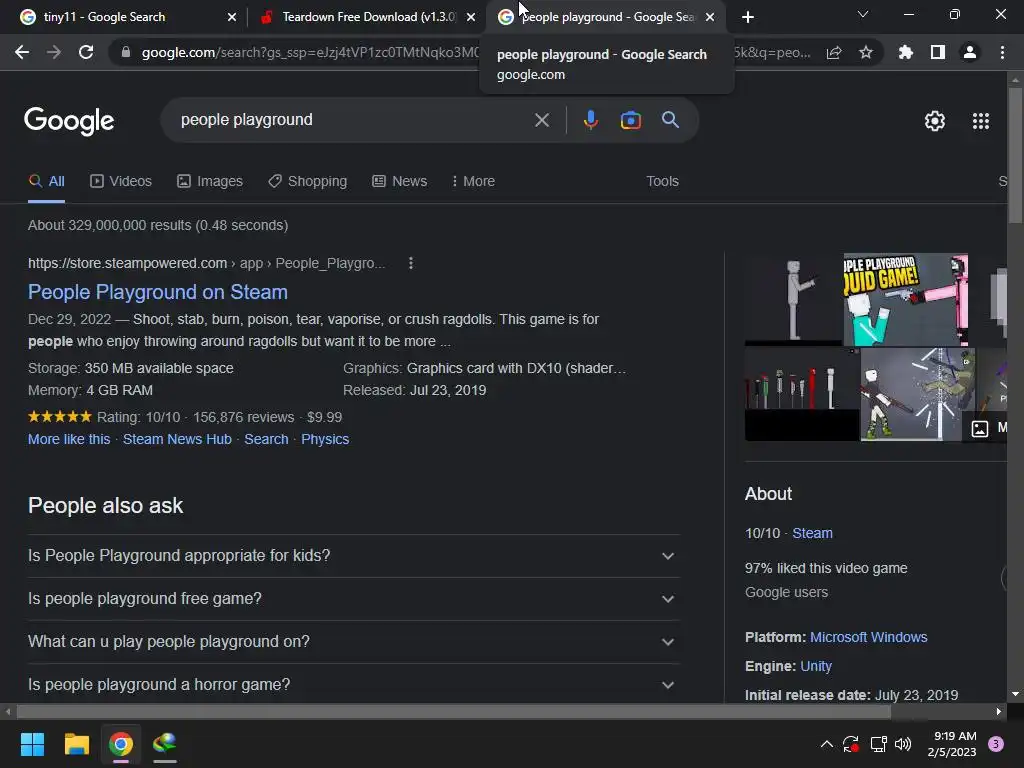Switch to Shopping results

point(308,182)
